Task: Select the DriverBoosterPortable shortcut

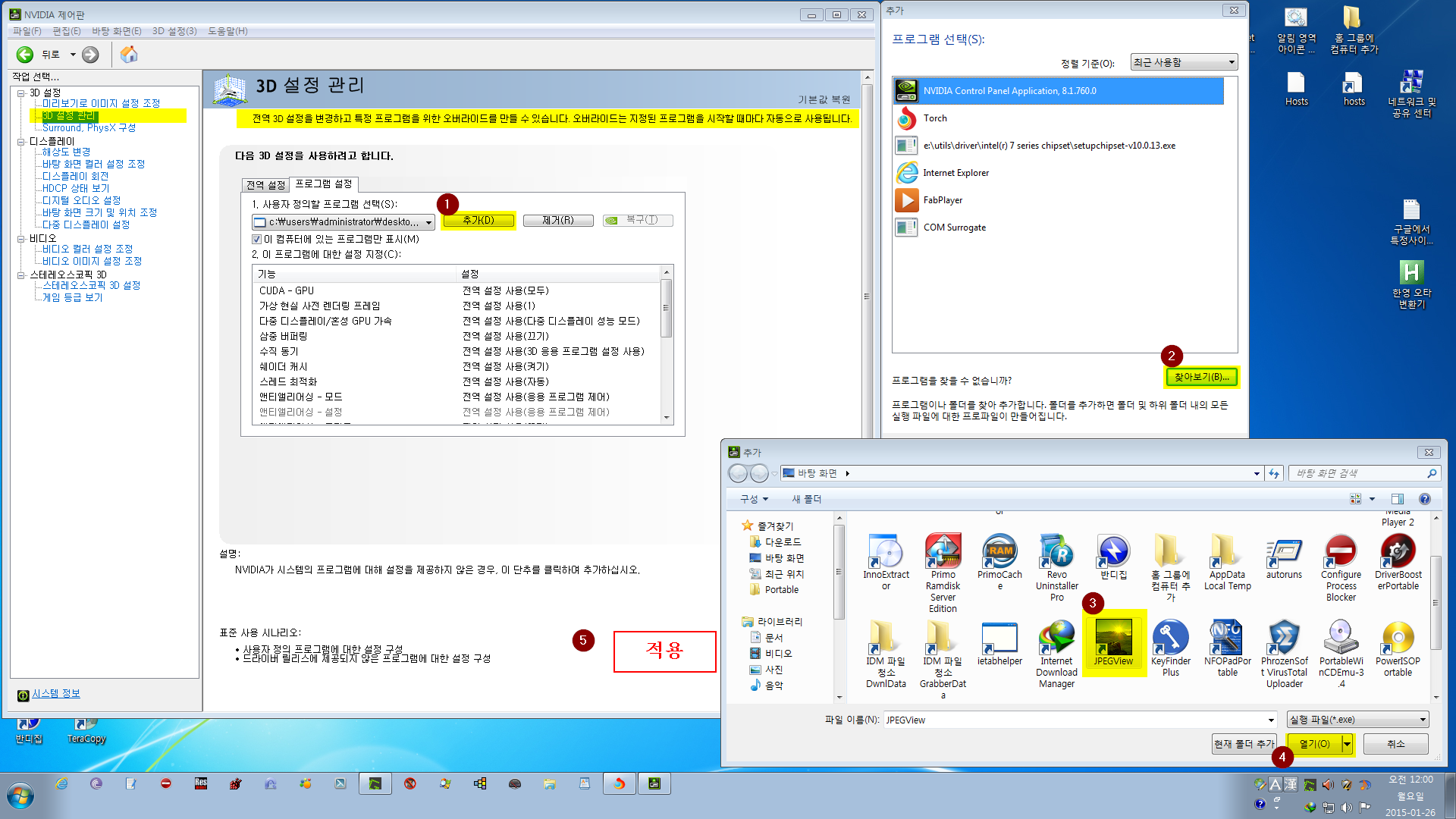Action: point(1398,562)
